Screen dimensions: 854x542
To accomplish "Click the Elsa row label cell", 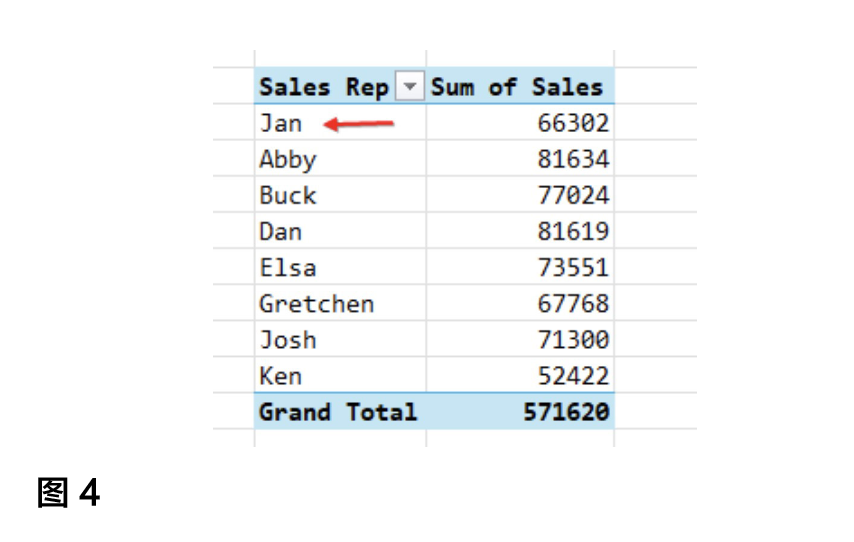I will pos(288,268).
